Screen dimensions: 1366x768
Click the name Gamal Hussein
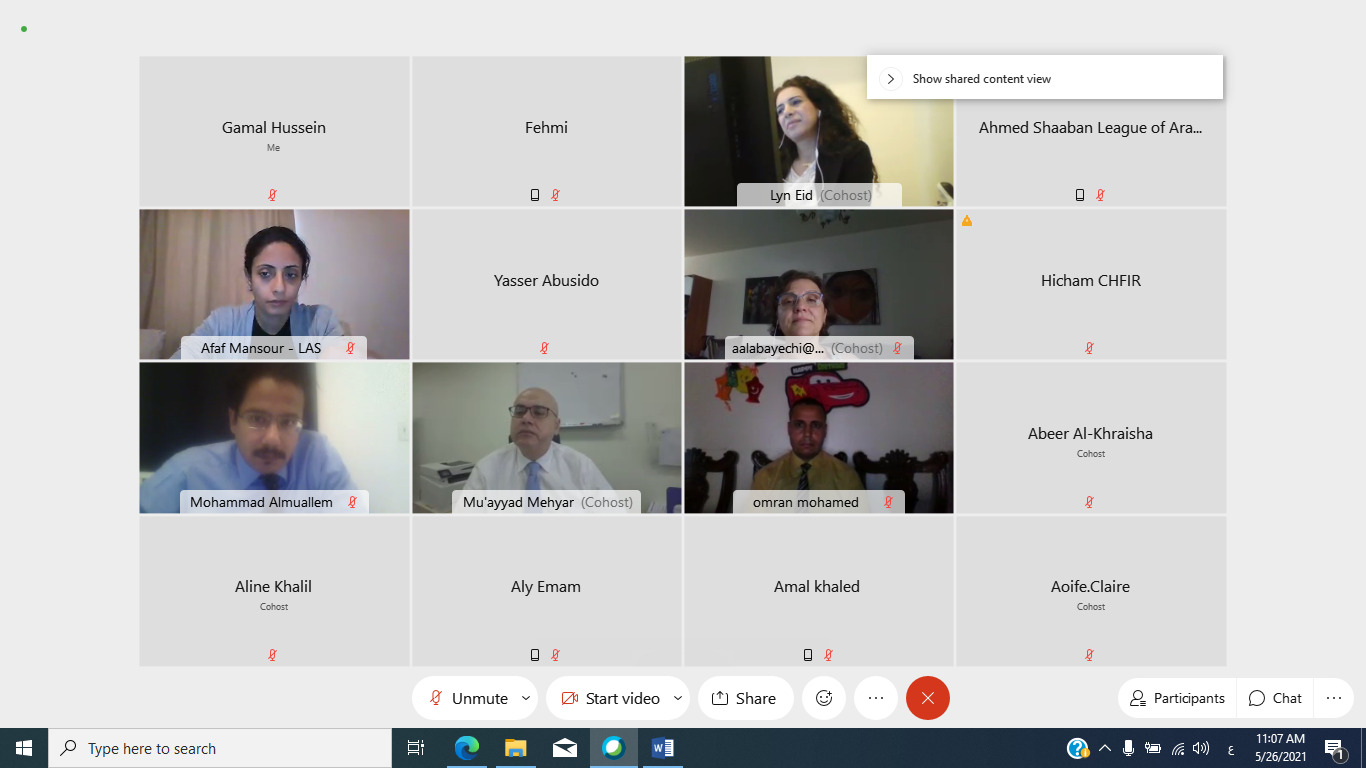(x=274, y=128)
